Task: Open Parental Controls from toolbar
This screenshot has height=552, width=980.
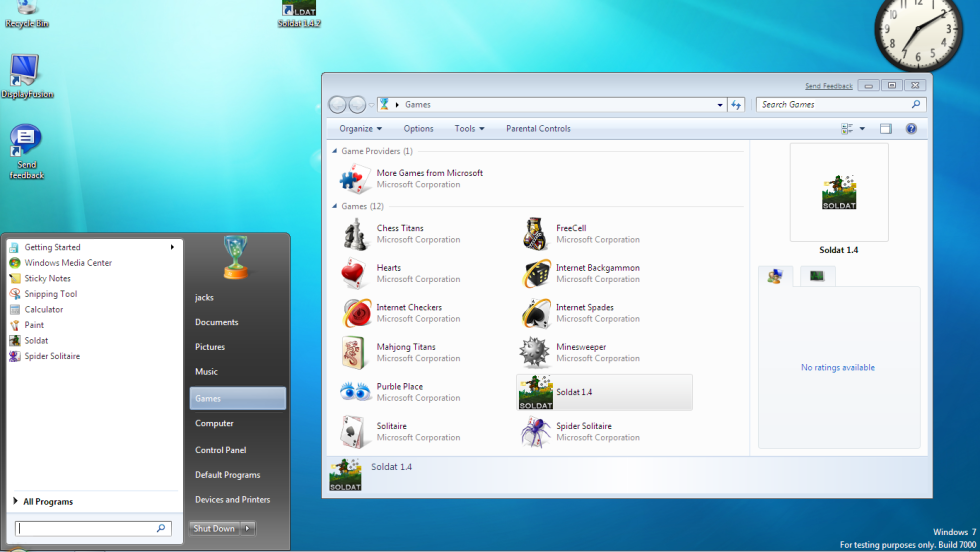Action: click(x=538, y=129)
